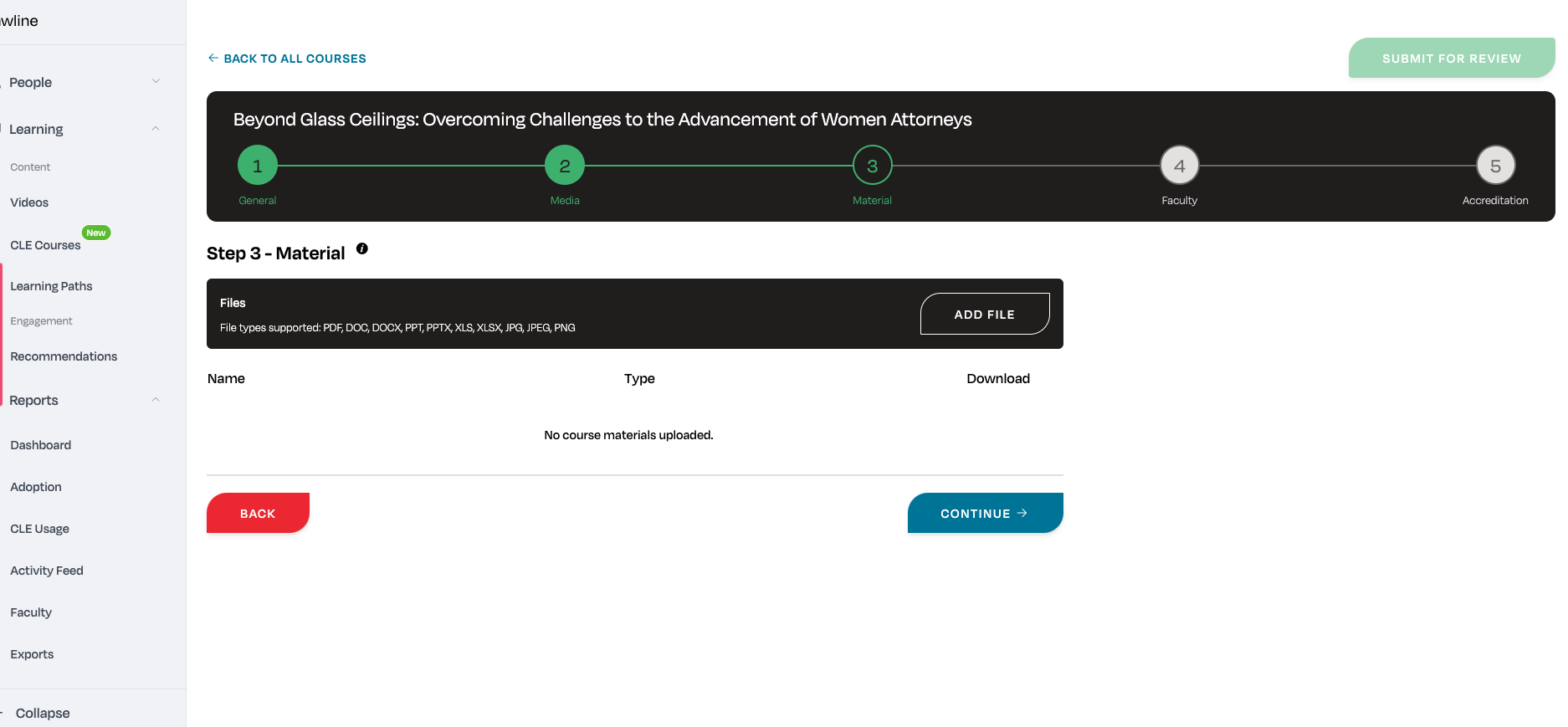Jump to step 5 Accreditation circle
Viewport: 1568px width, 727px height.
(x=1496, y=166)
